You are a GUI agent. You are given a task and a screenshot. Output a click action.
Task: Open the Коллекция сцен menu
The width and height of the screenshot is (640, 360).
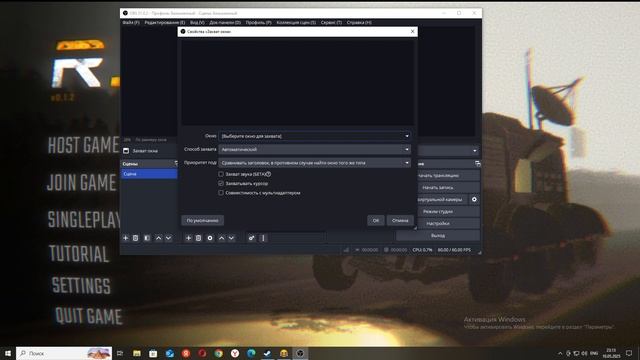click(296, 22)
